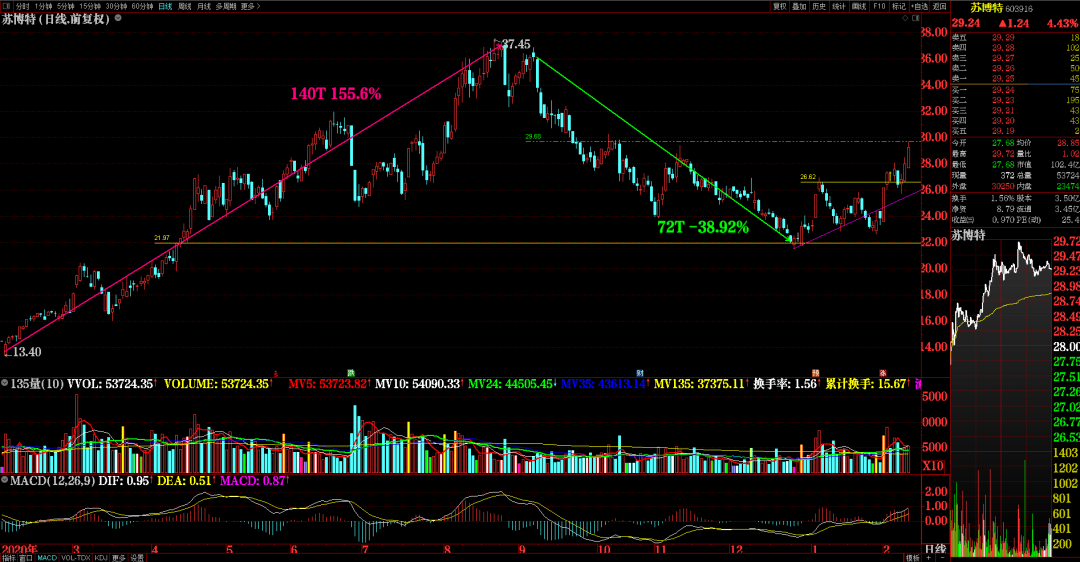Click the panel toggle icon above price axis
Image resolution: width=1080 pixels, height=562 pixels.
pos(915,18)
